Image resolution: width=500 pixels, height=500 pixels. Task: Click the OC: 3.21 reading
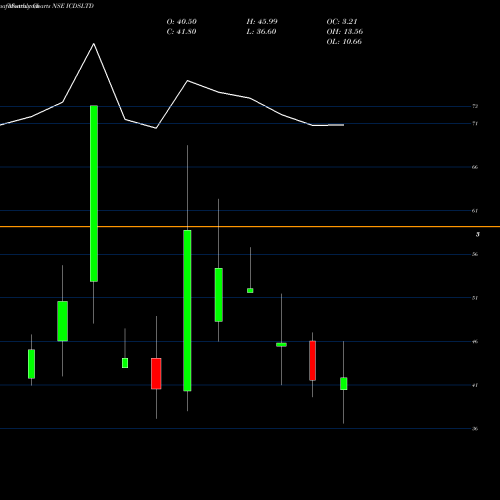pos(342,22)
